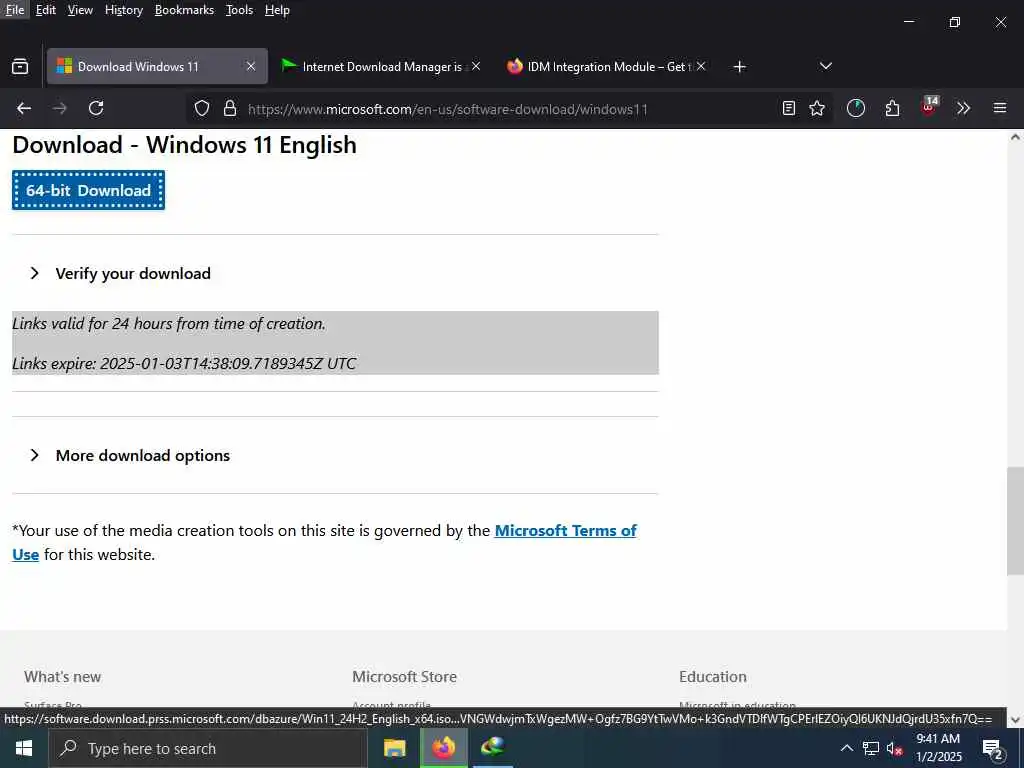
Task: Show hidden system tray icons
Action: 846,748
